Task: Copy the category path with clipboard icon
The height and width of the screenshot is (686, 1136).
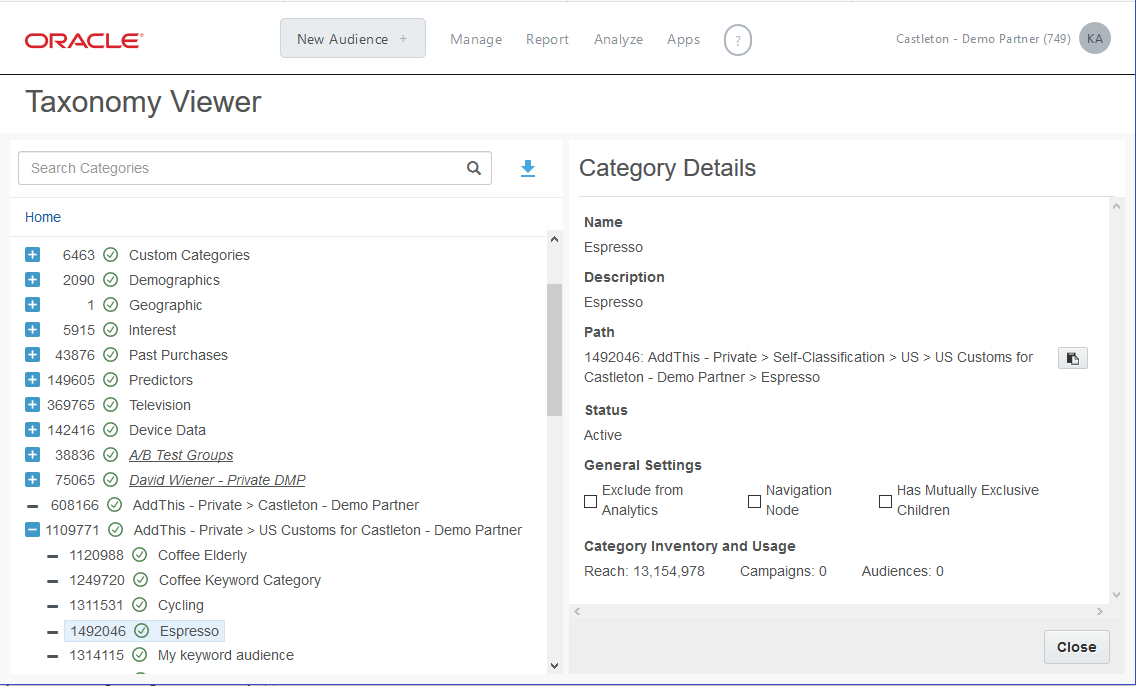Action: (x=1072, y=359)
